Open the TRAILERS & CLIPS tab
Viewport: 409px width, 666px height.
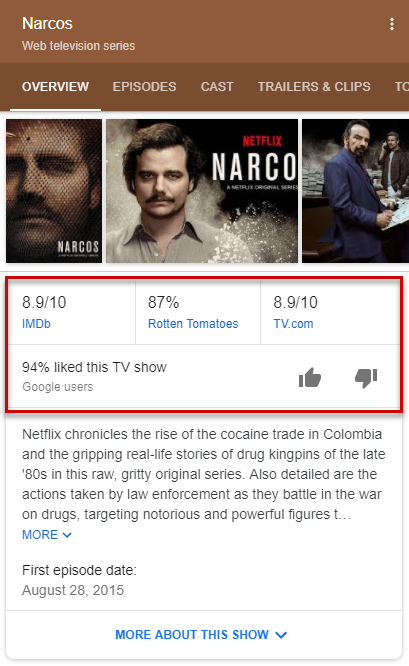pos(314,87)
